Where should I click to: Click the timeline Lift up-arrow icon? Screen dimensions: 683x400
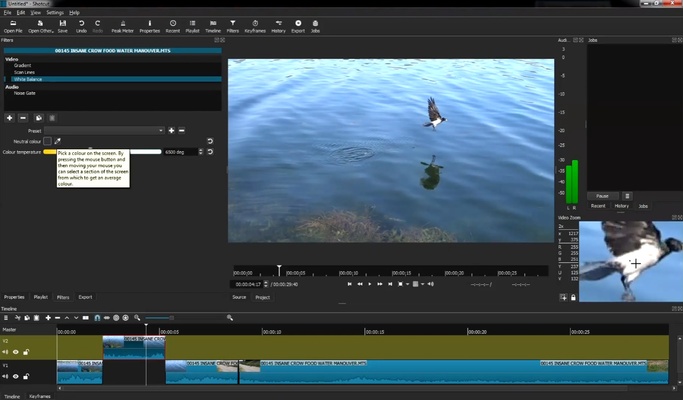pos(67,318)
